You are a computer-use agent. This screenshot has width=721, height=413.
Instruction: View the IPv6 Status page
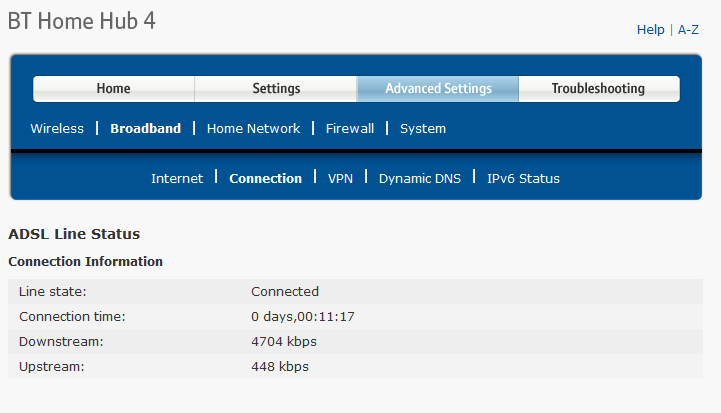(523, 178)
